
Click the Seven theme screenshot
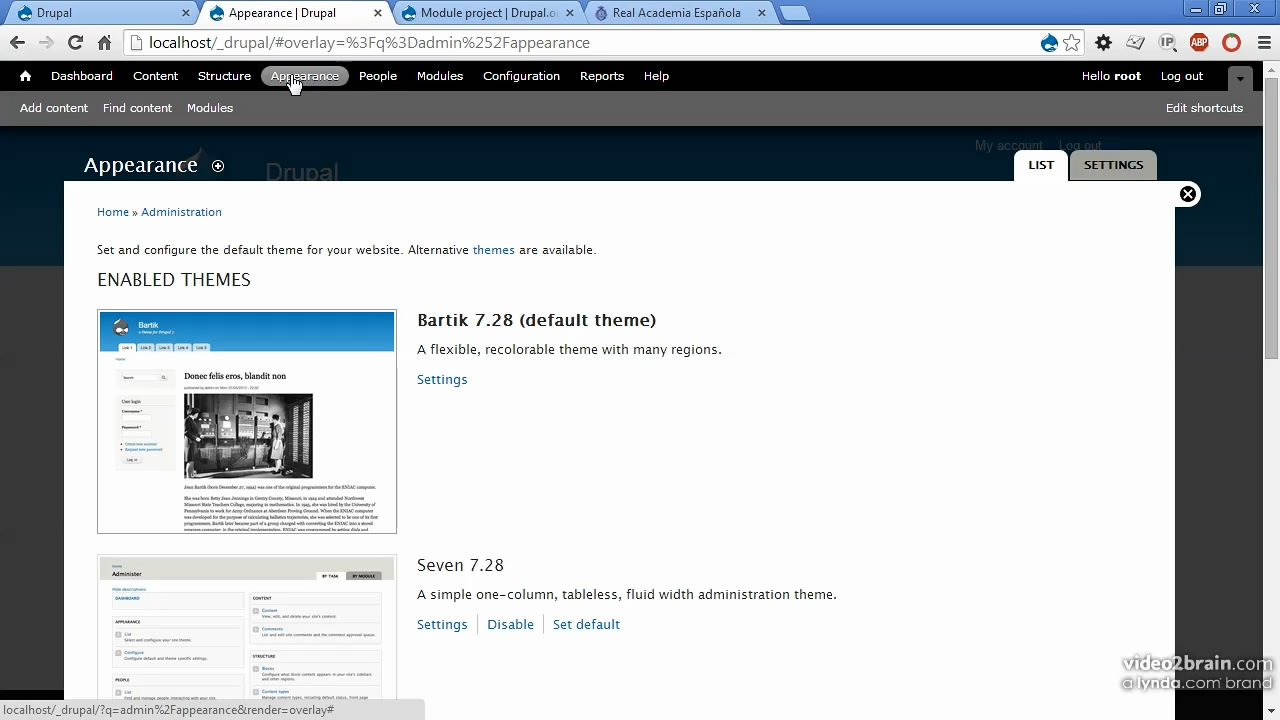tap(247, 627)
